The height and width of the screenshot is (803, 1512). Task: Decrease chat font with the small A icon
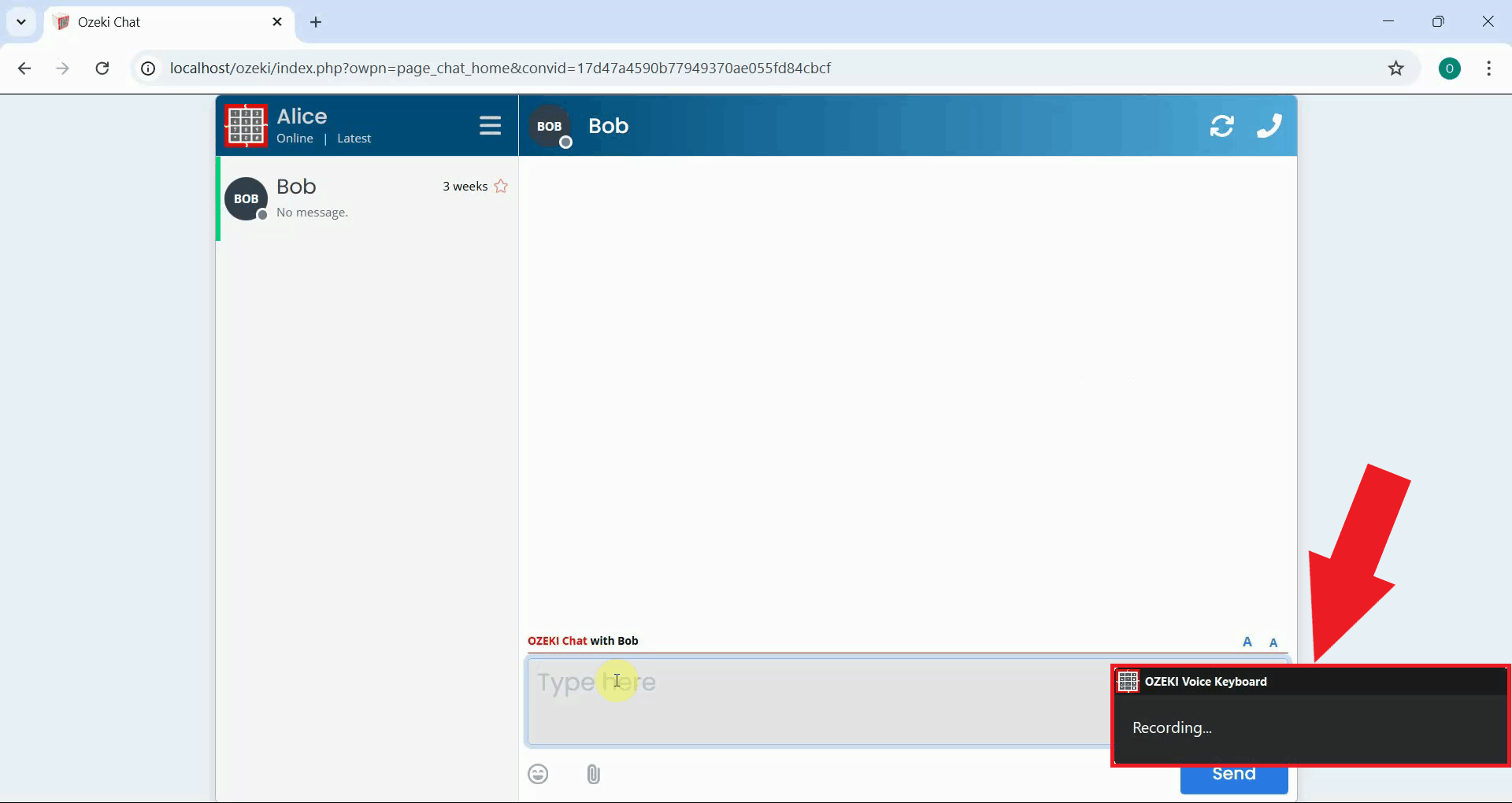[x=1274, y=642]
